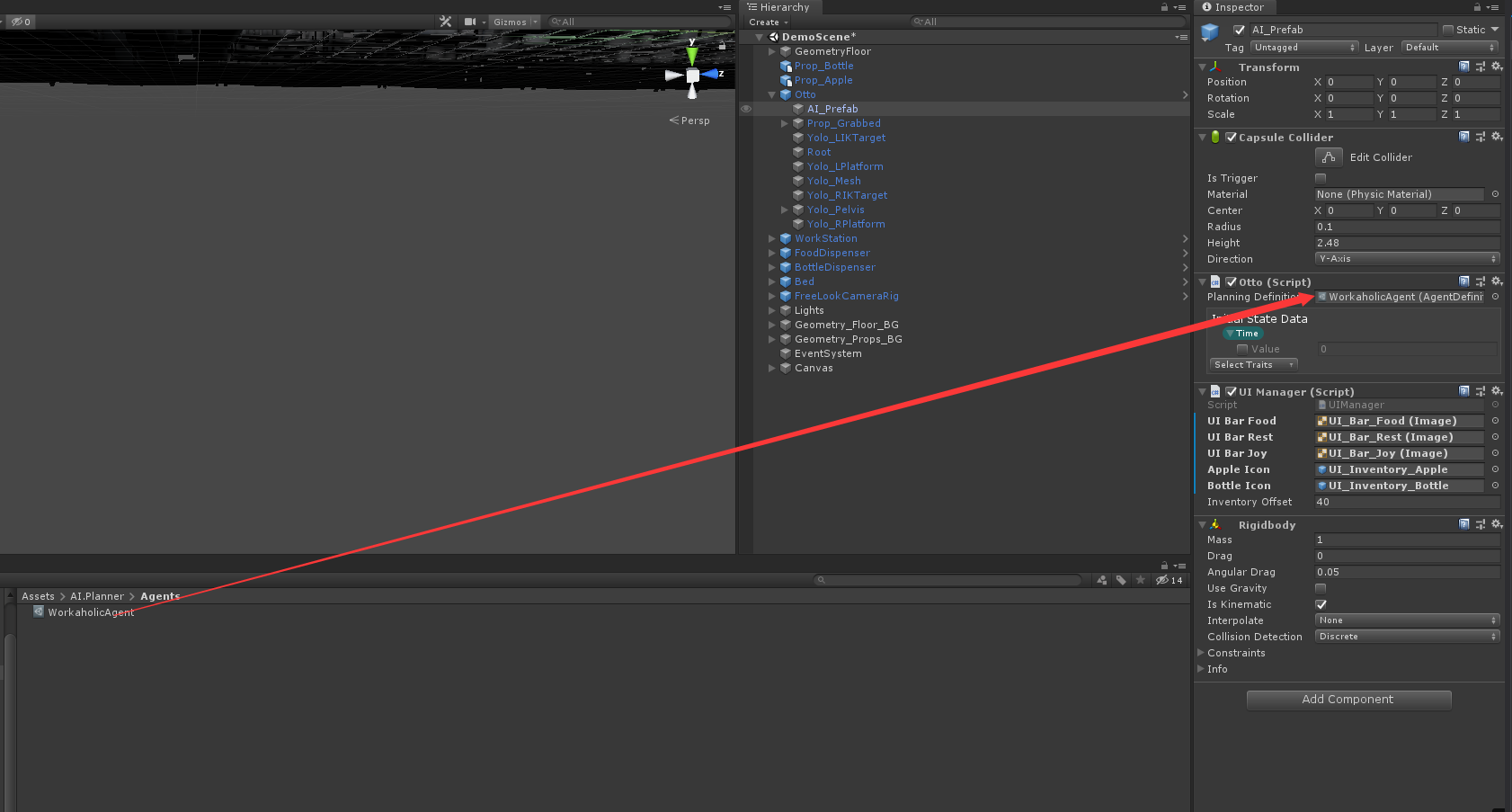Toggle the Persp projection label in Scene view
The width and height of the screenshot is (1512, 812).
(689, 120)
